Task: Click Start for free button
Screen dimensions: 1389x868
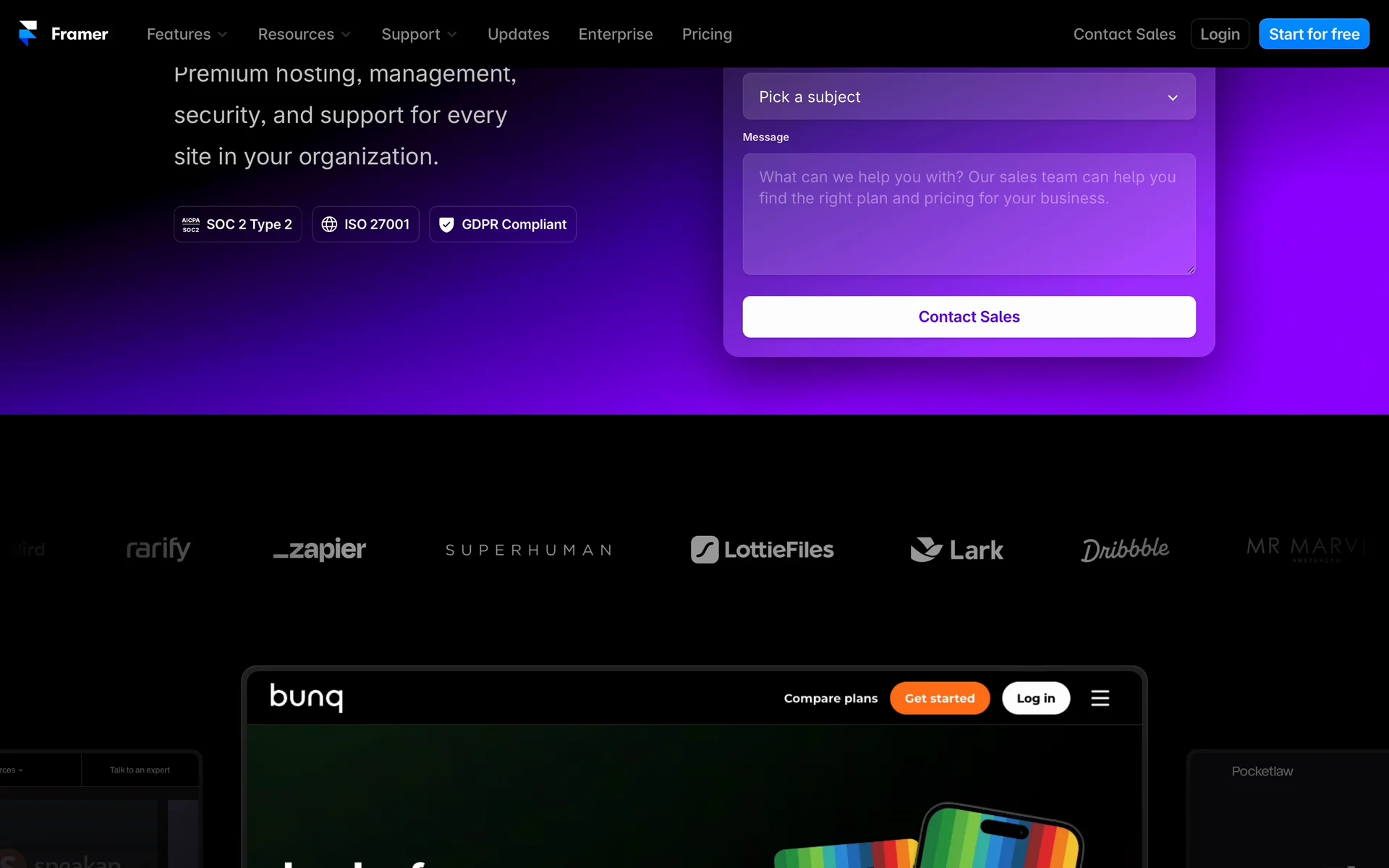Action: 1314,34
